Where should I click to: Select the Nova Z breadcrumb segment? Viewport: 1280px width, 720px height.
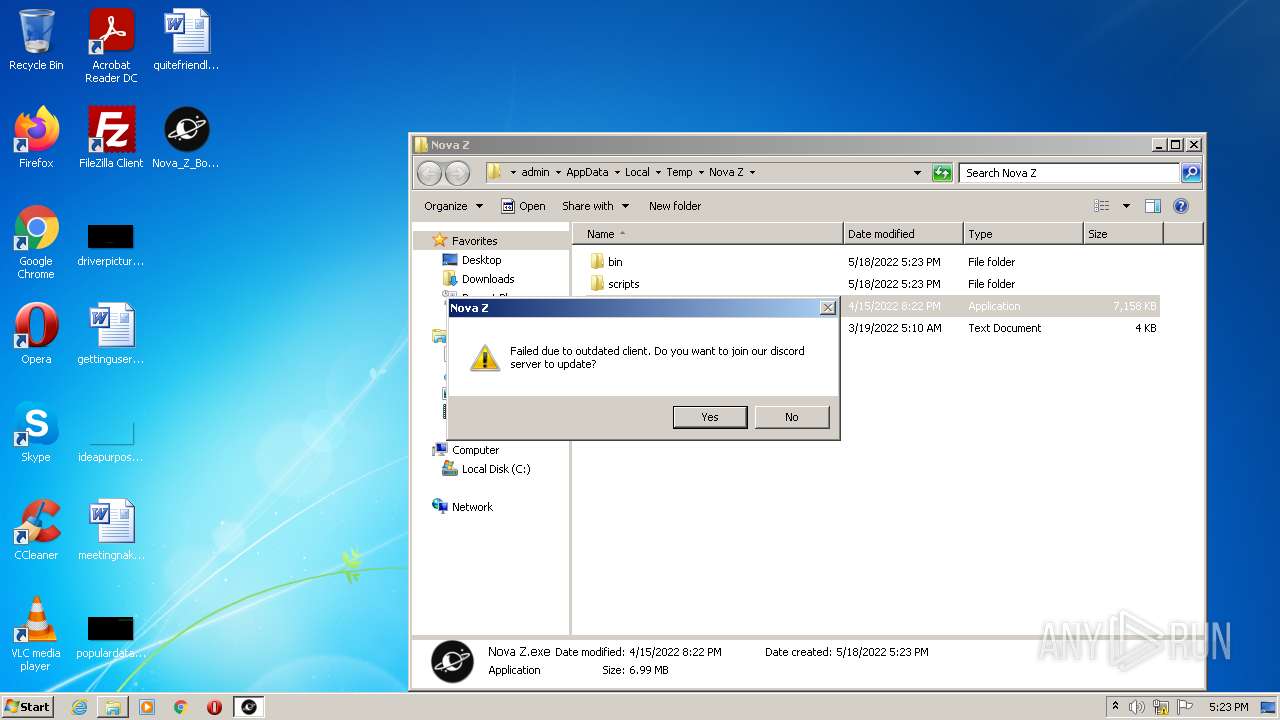coord(726,172)
